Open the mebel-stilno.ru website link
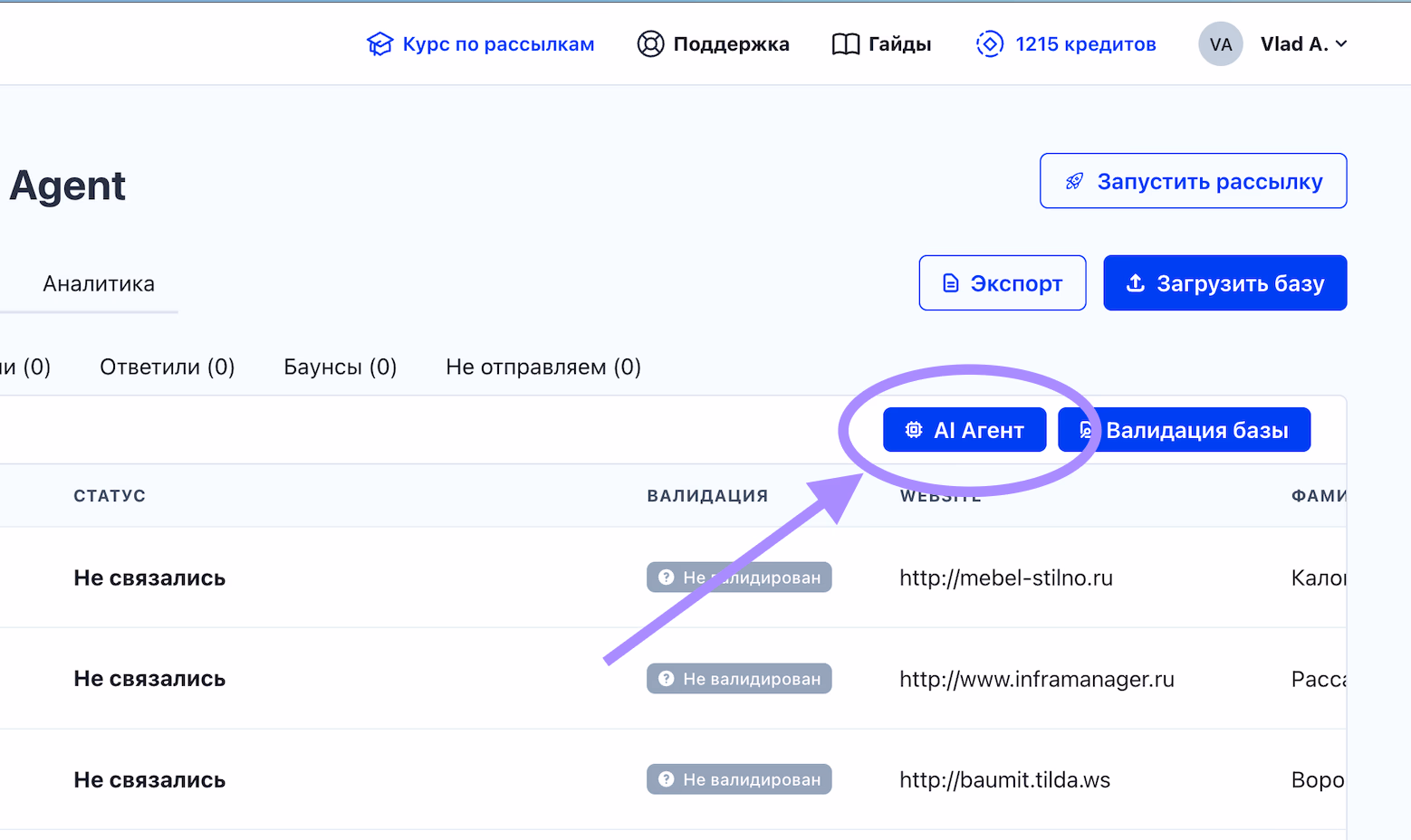The image size is (1411, 840). coord(1005,578)
